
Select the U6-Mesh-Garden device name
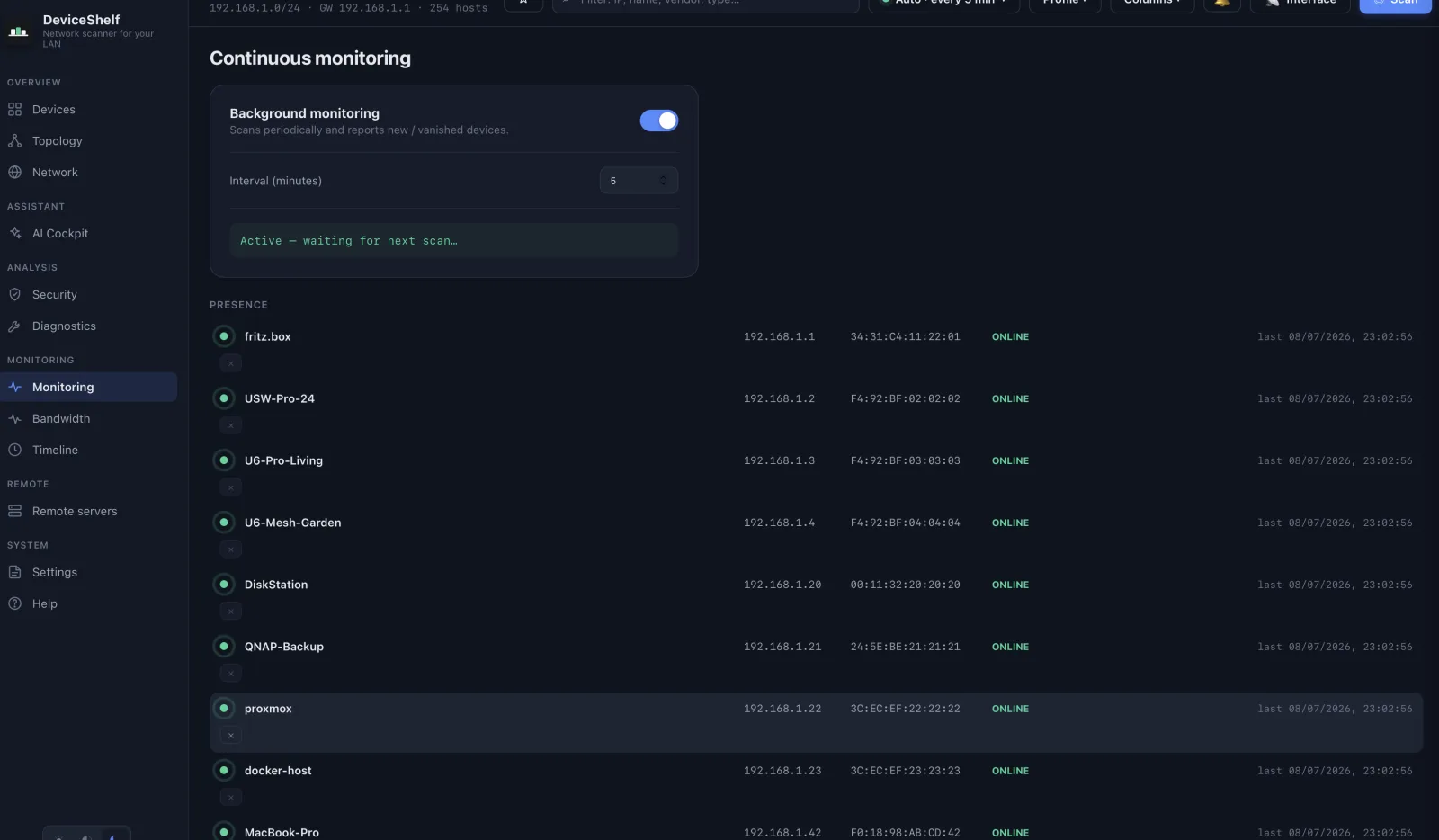293,523
